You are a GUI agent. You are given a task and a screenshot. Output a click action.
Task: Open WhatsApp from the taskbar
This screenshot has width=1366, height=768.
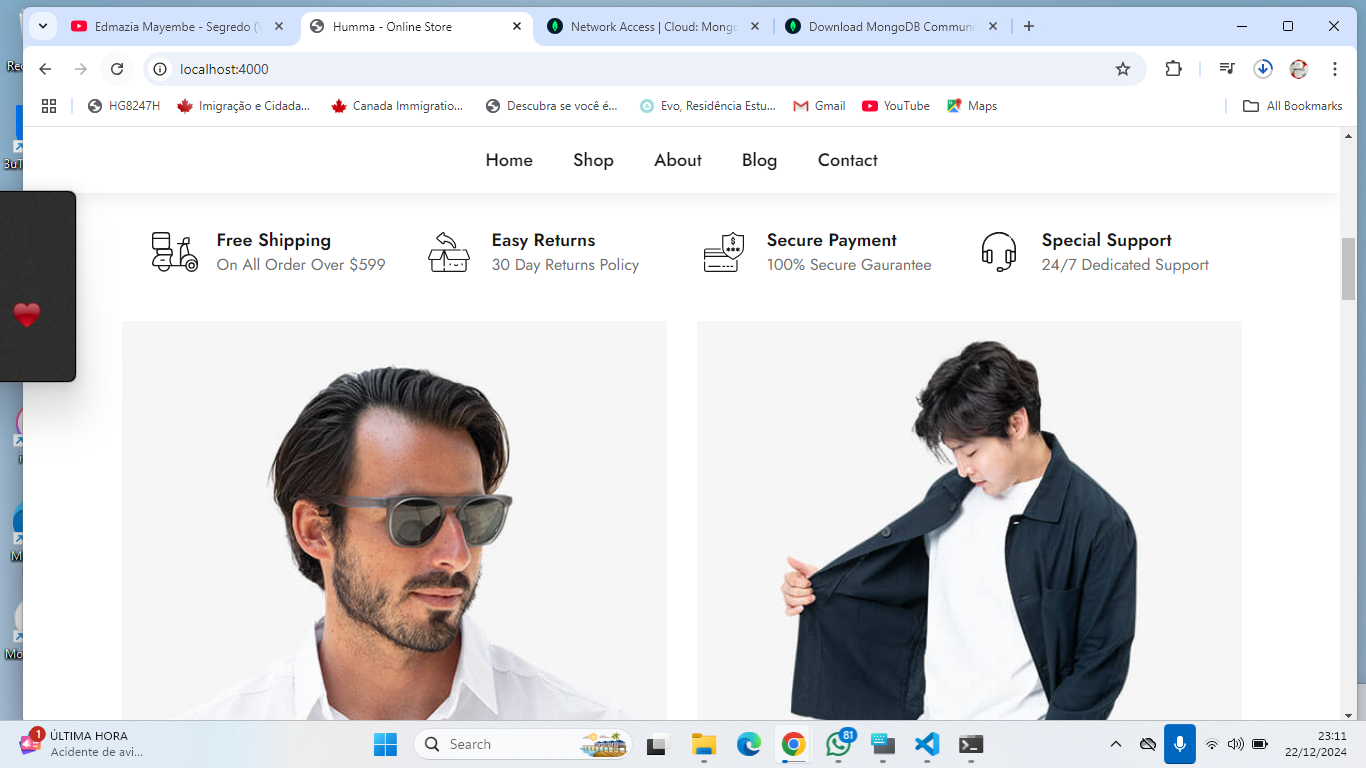837,744
